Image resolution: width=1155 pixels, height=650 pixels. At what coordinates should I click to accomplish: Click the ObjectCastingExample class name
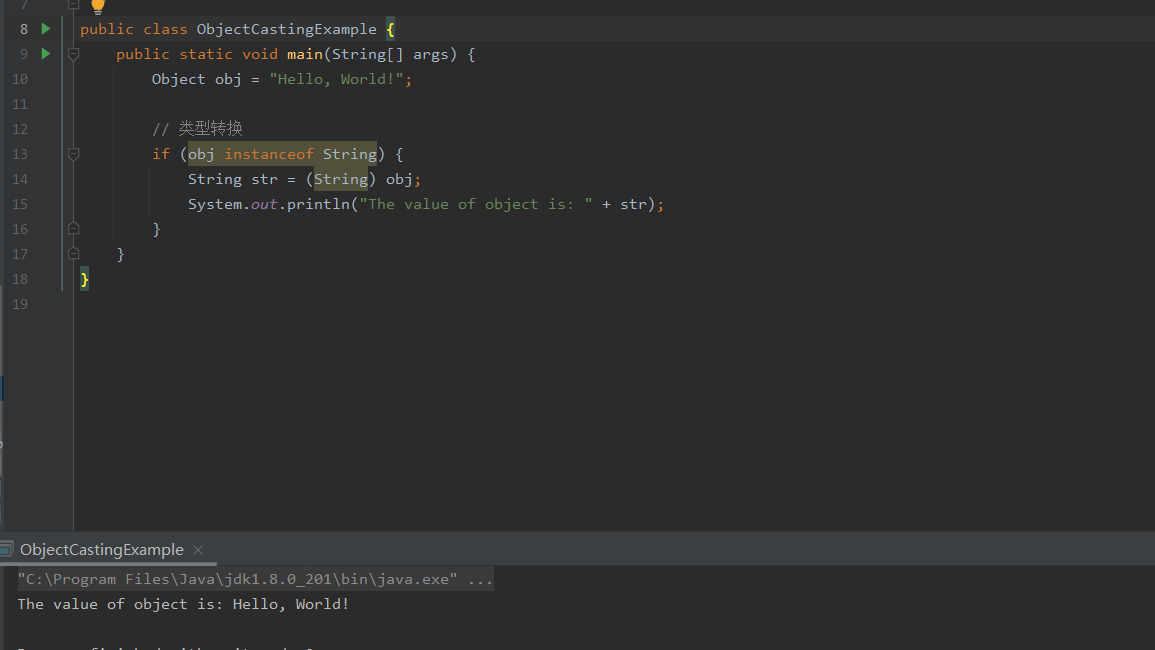click(287, 29)
